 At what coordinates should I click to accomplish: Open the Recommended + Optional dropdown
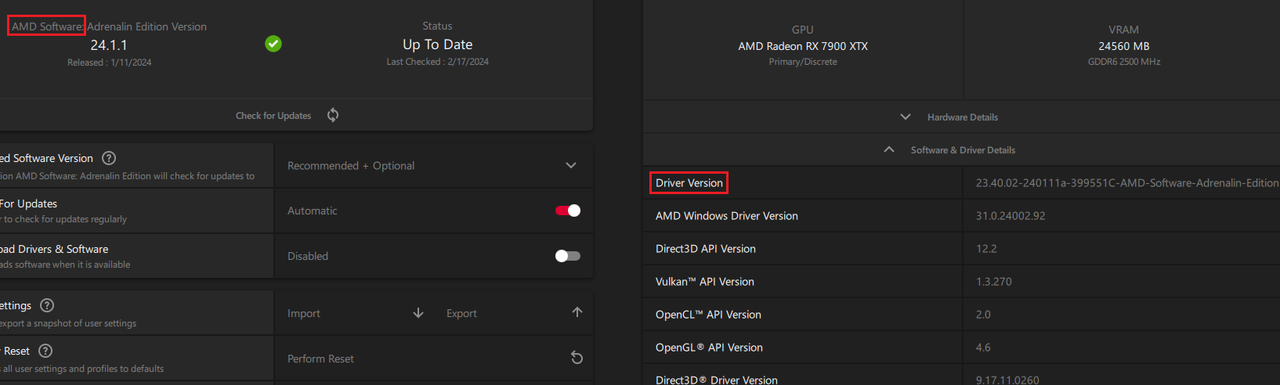[x=433, y=166]
